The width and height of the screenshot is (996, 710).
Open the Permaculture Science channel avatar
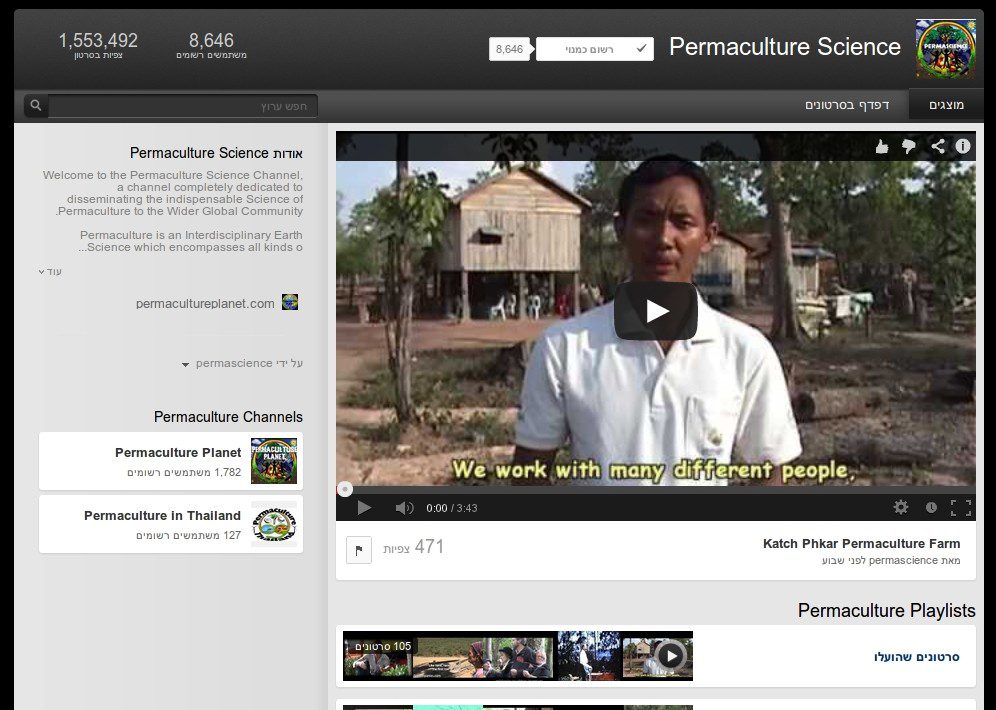[x=945, y=48]
